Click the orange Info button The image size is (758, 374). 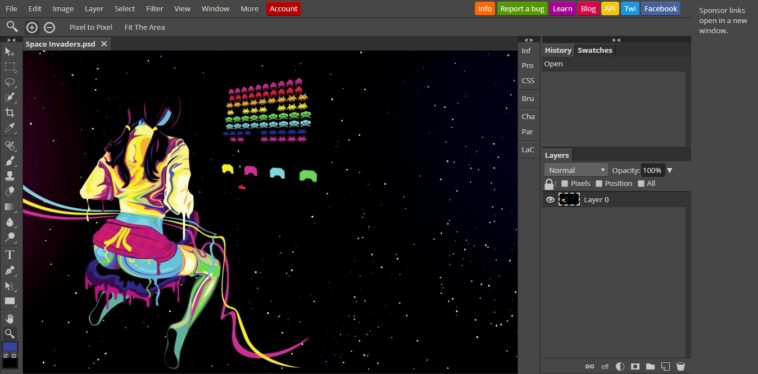pyautogui.click(x=484, y=9)
